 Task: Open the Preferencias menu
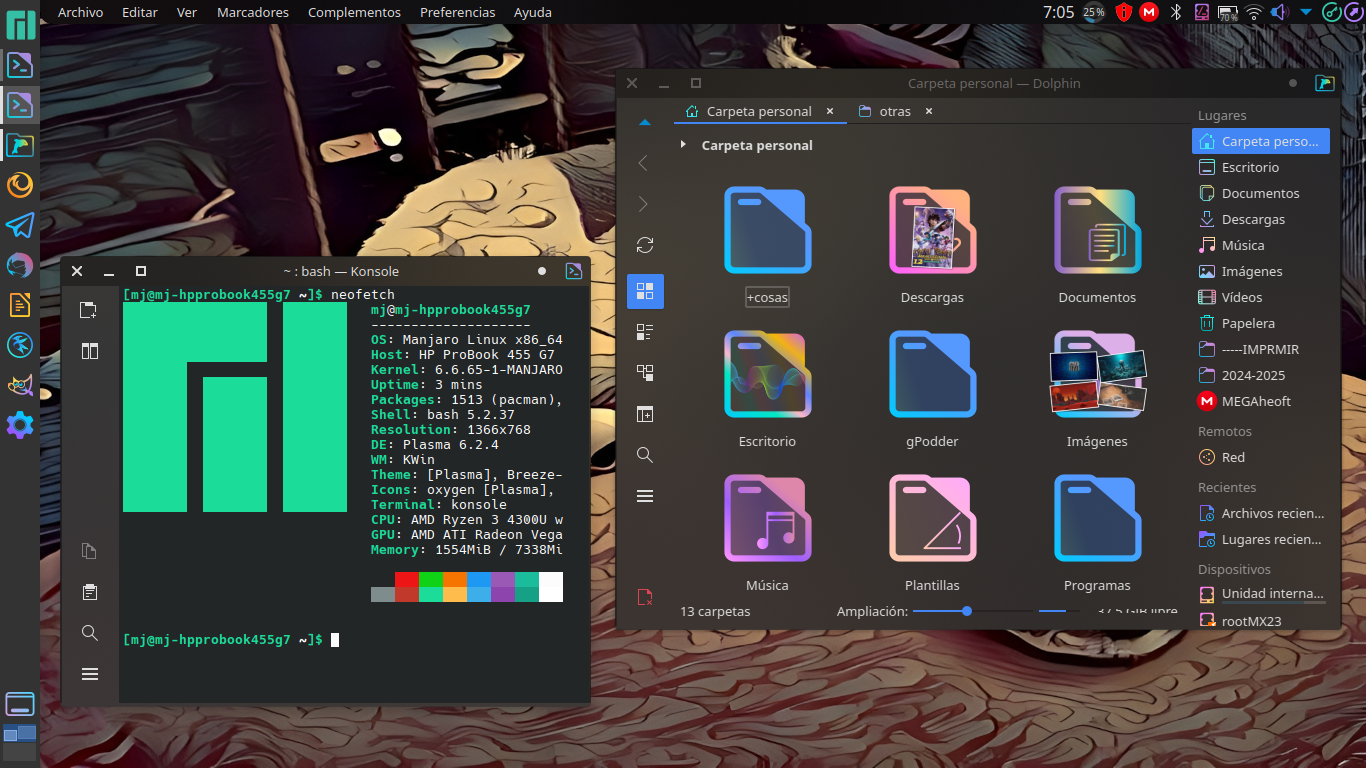pos(457,12)
